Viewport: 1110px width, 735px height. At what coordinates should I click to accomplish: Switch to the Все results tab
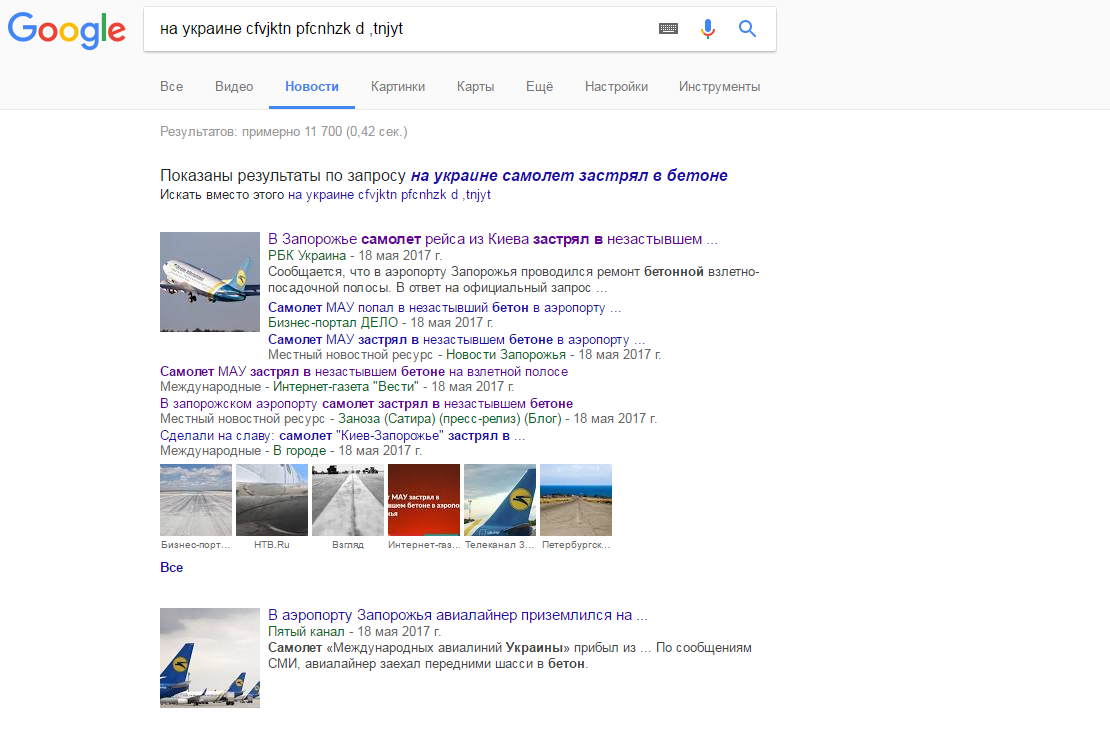click(171, 86)
